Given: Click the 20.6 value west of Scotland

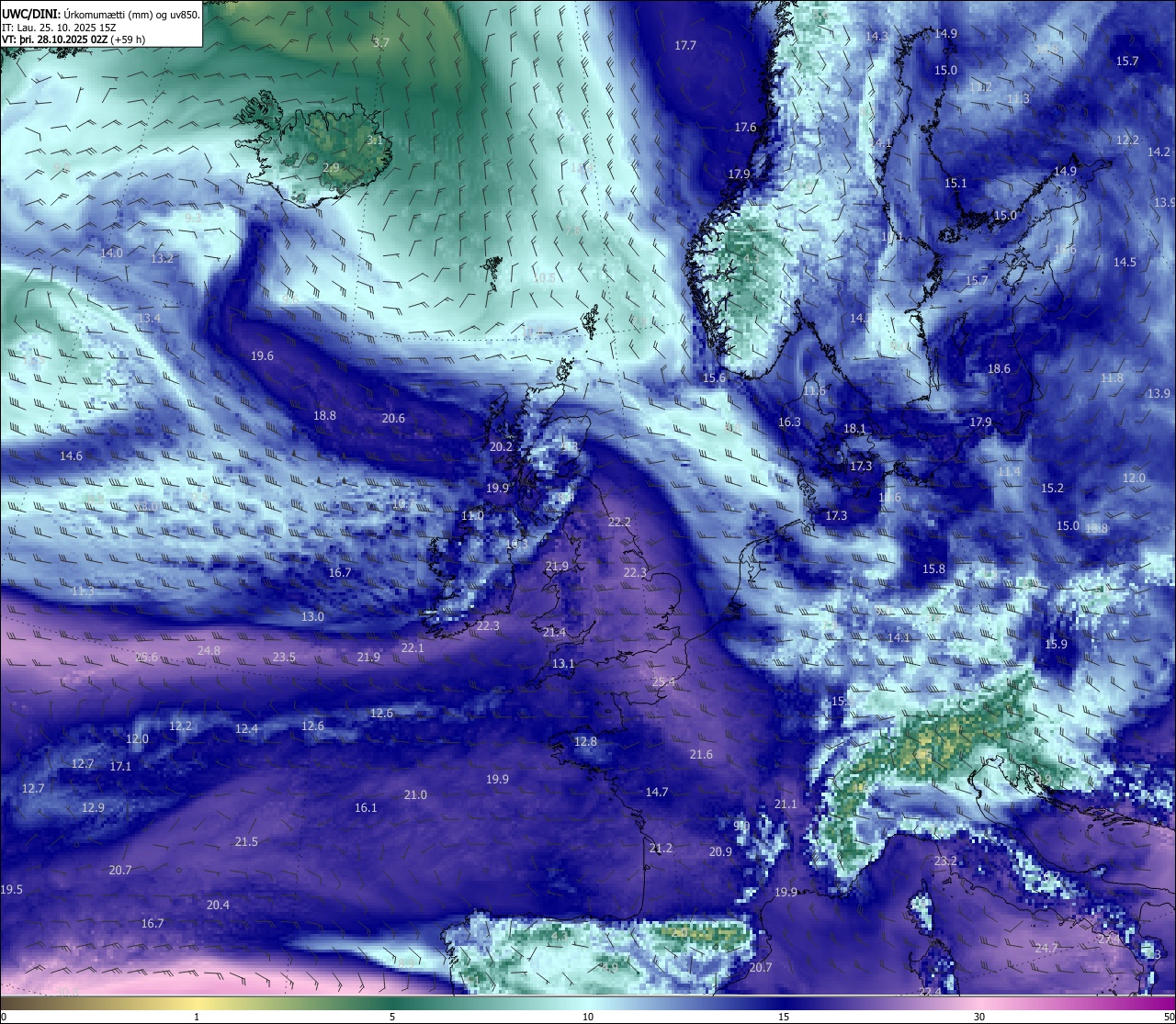Looking at the screenshot, I should [x=393, y=418].
